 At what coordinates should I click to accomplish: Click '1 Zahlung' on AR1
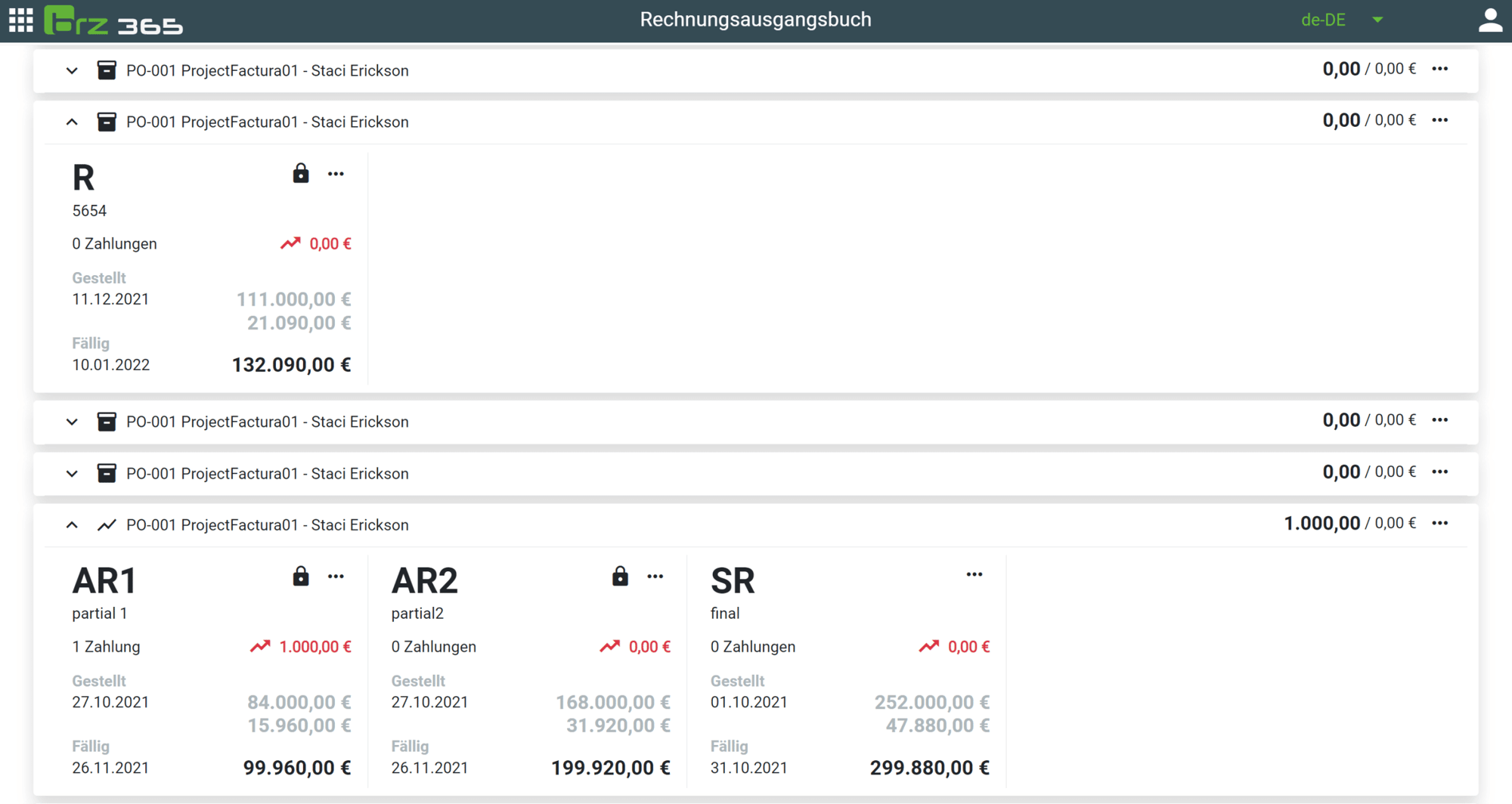(x=106, y=647)
